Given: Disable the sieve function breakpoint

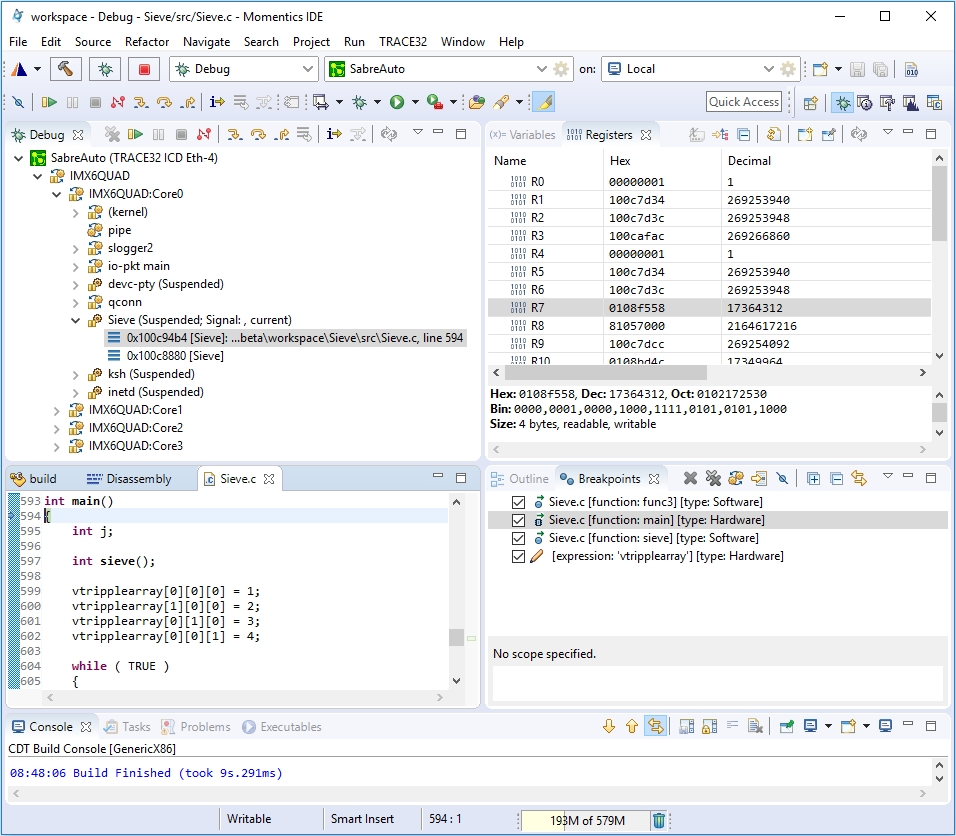Looking at the screenshot, I should coord(518,538).
